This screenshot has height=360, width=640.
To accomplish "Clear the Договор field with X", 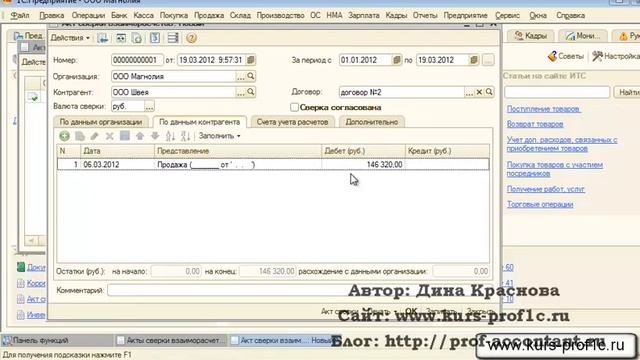I will coord(479,92).
